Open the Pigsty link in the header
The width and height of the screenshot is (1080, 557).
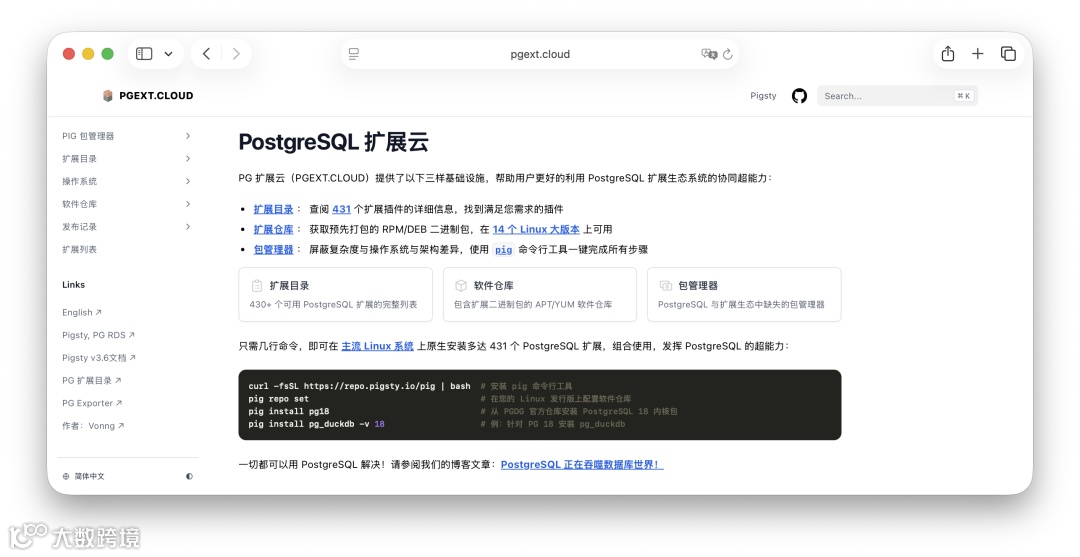tap(763, 96)
